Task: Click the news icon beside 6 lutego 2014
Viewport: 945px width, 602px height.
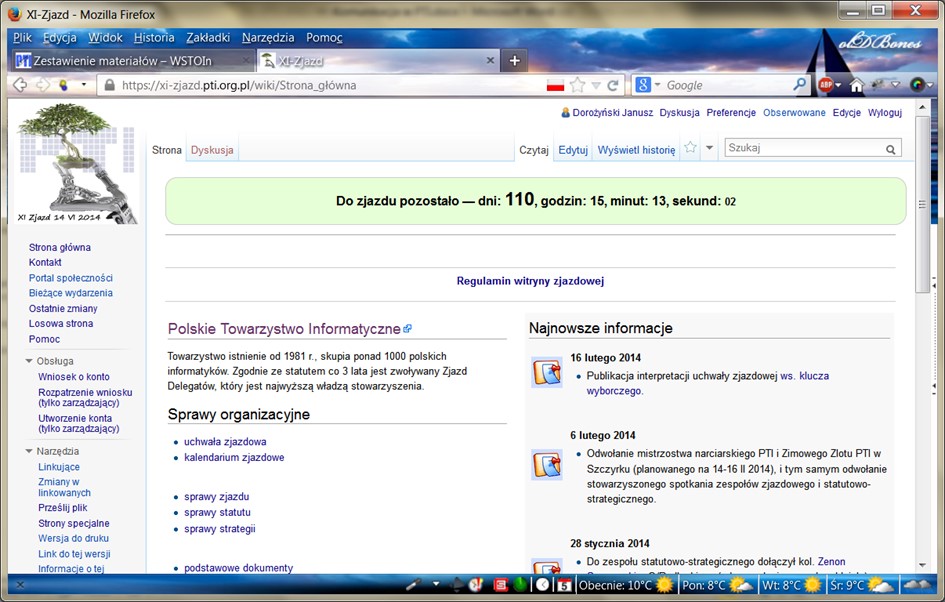Action: [x=547, y=465]
